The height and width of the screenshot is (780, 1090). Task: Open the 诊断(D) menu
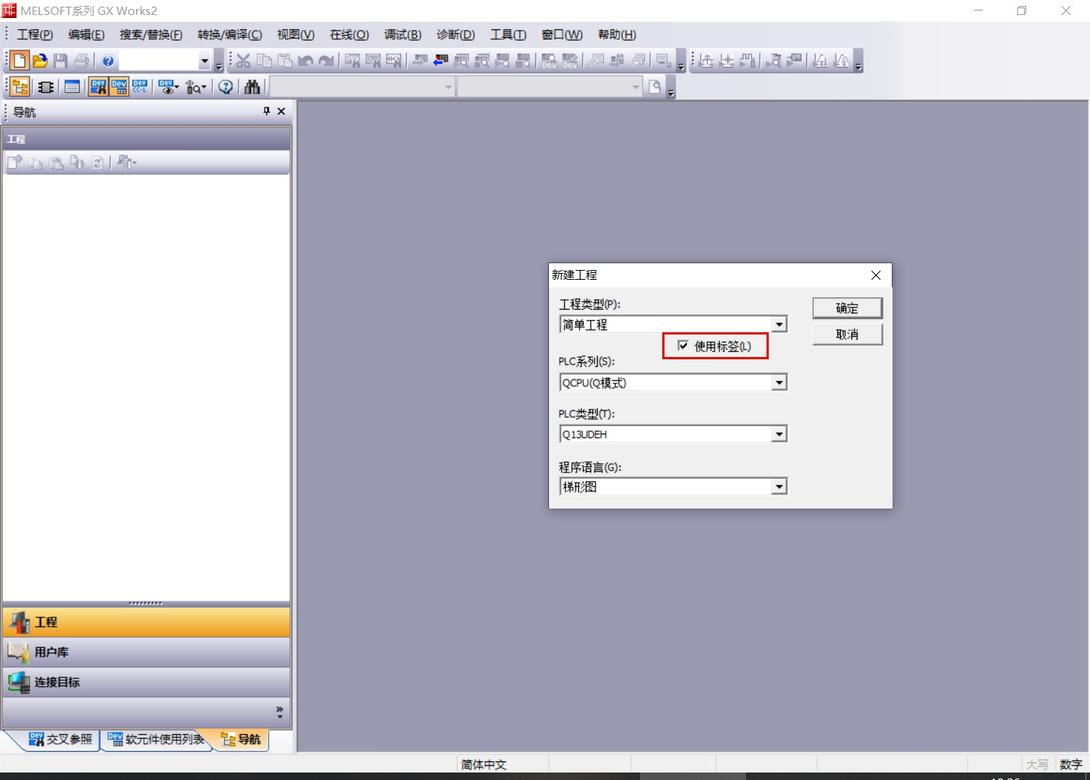pos(455,35)
